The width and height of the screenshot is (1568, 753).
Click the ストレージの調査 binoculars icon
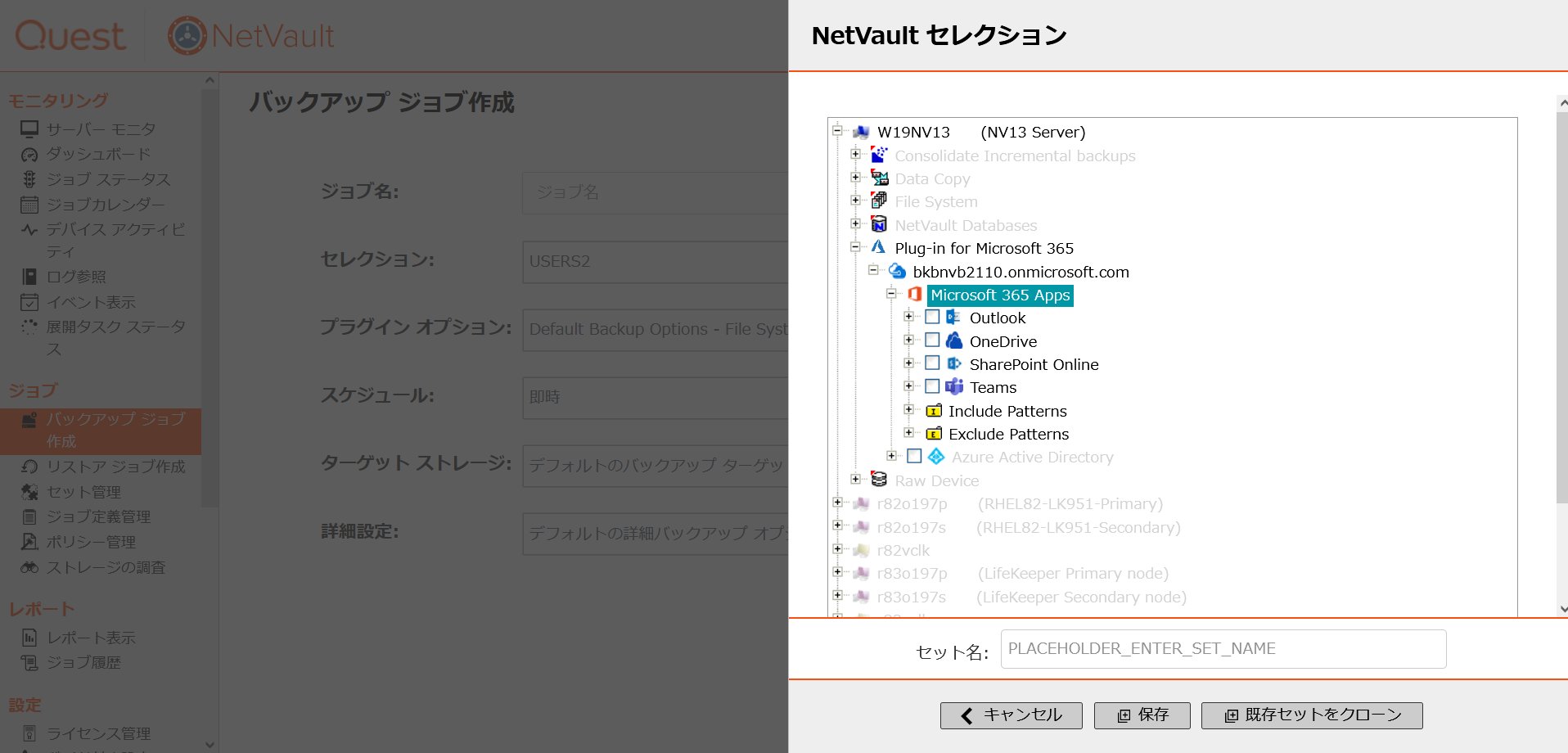click(29, 567)
